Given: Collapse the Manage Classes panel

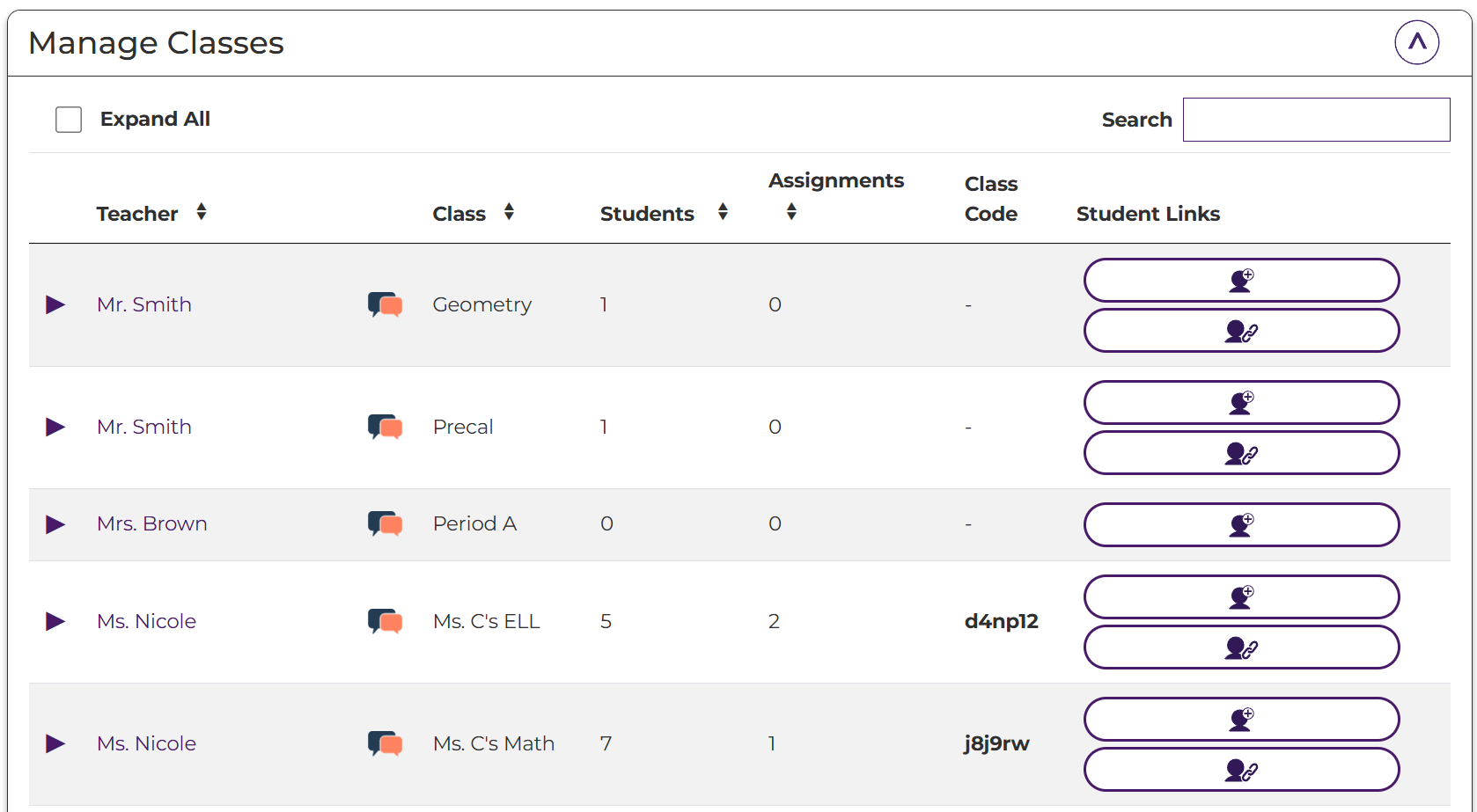Looking at the screenshot, I should [1416, 42].
